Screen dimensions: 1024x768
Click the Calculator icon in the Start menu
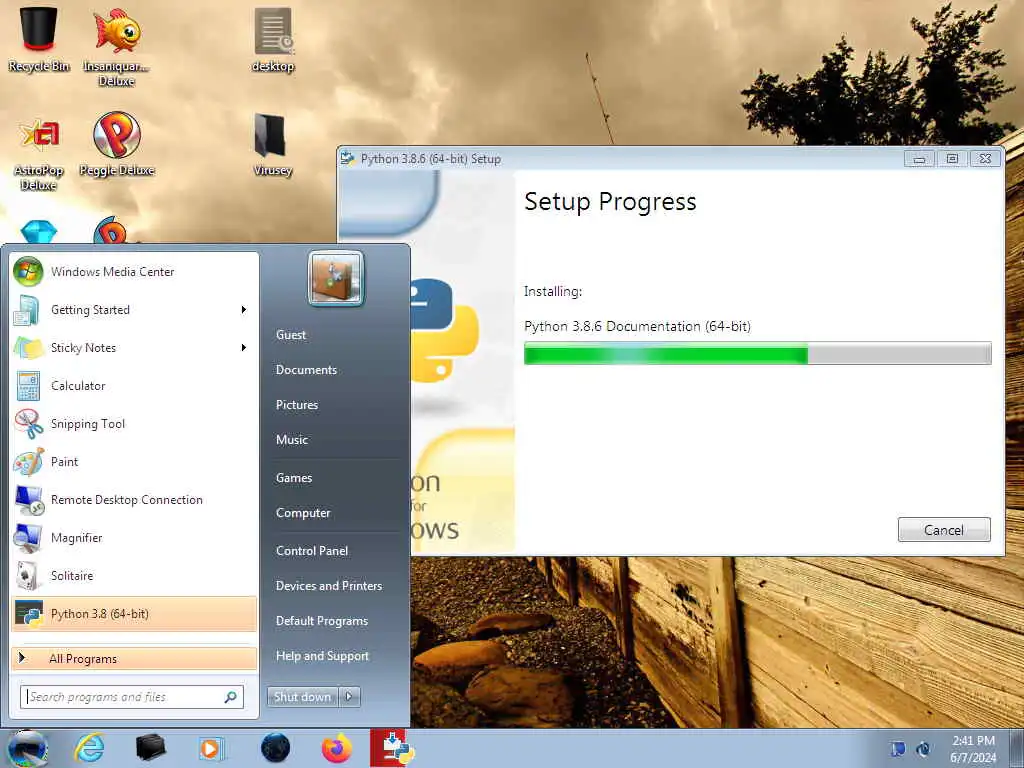[28, 385]
